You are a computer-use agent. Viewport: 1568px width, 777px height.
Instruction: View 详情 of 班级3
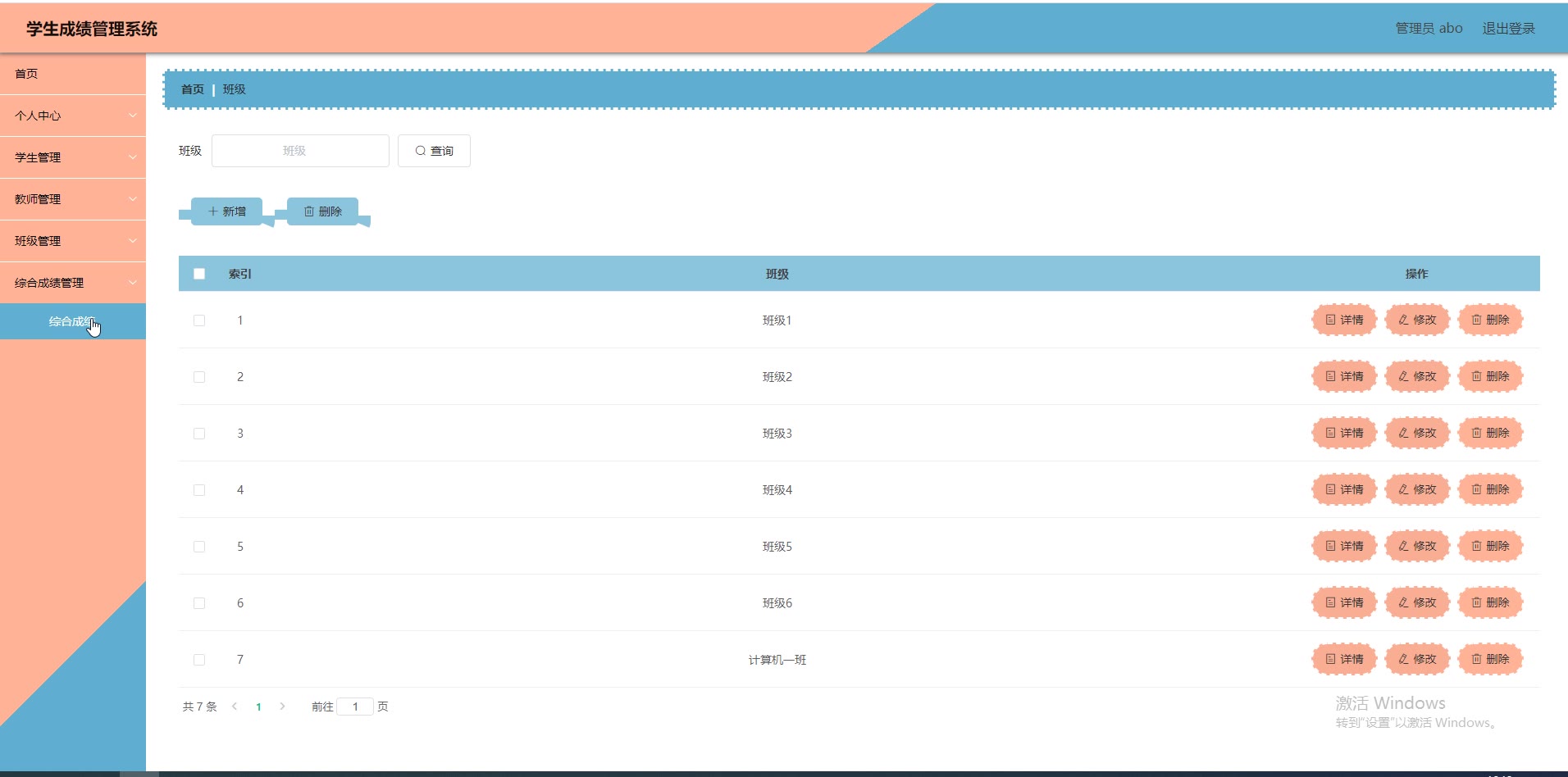(1344, 433)
